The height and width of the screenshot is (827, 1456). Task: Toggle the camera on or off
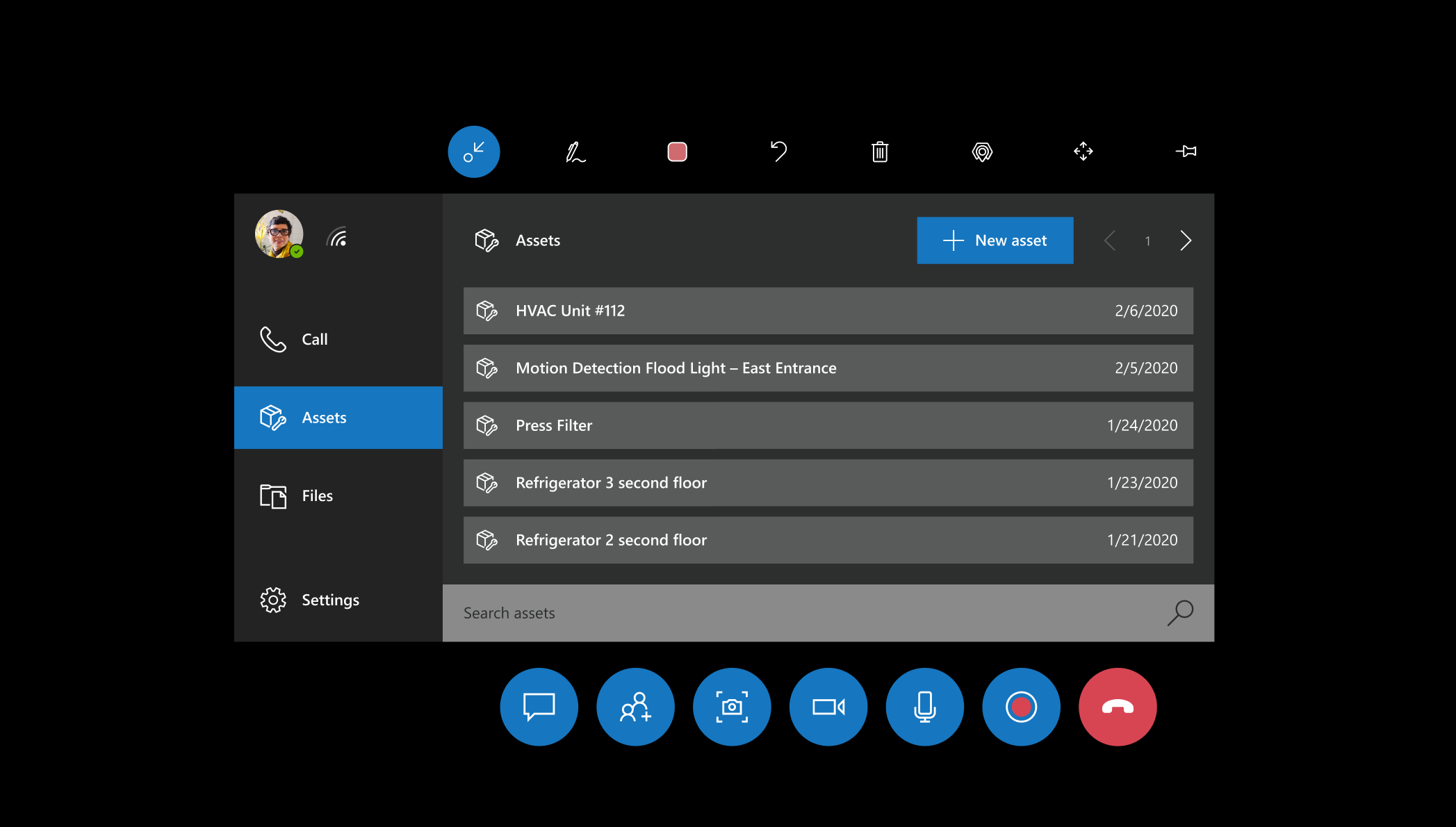[828, 707]
